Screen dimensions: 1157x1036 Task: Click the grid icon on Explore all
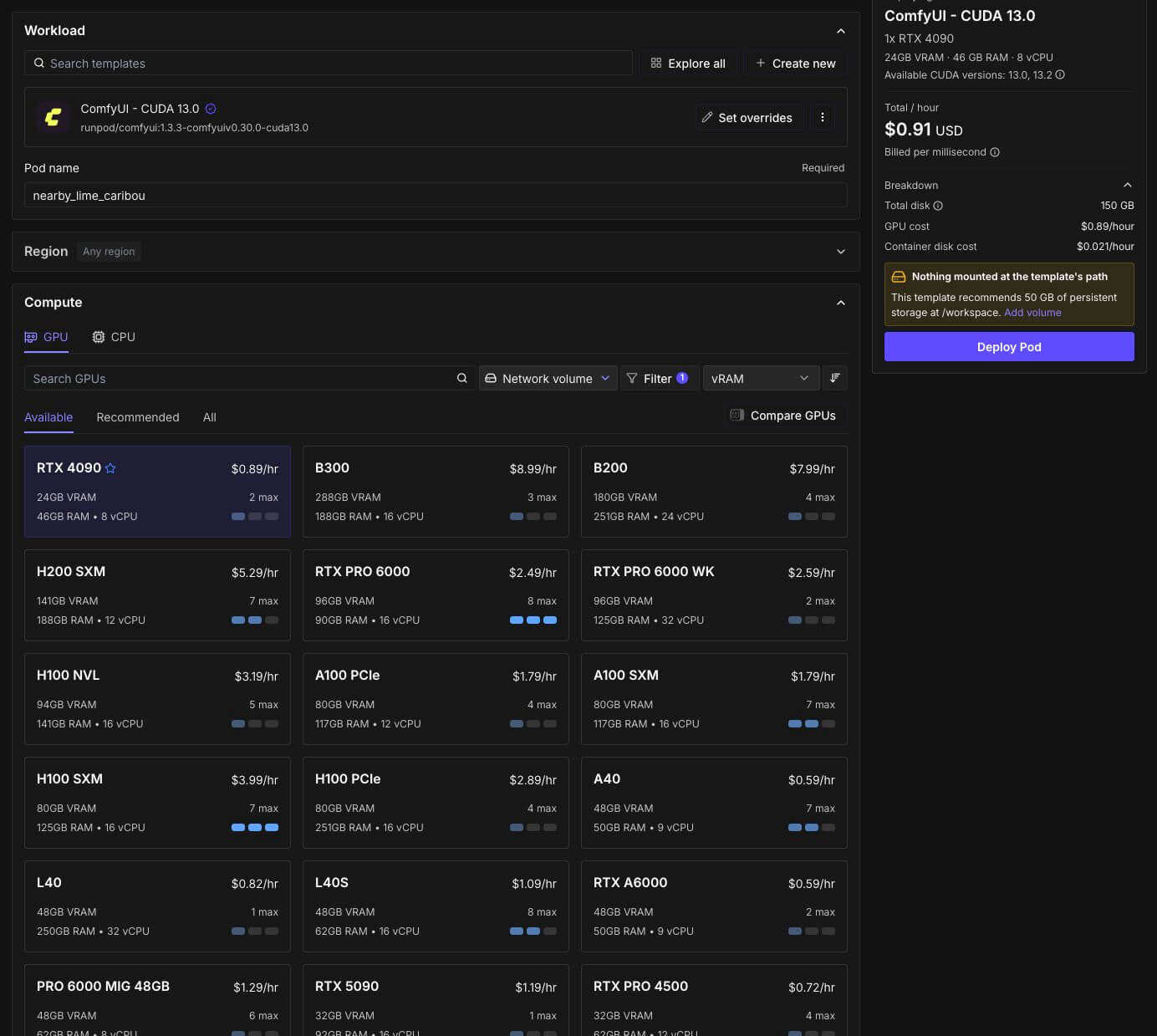point(656,63)
